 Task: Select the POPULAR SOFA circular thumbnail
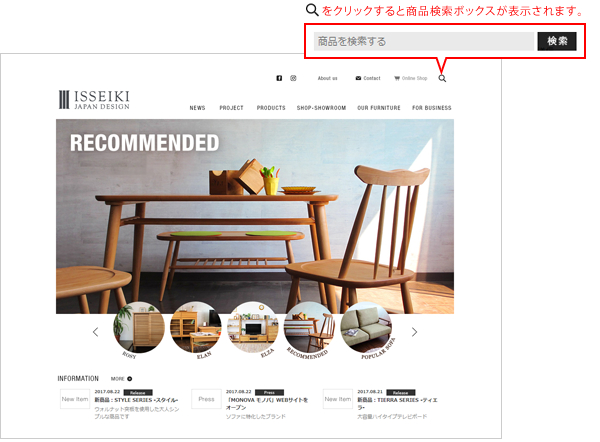pyautogui.click(x=366, y=327)
